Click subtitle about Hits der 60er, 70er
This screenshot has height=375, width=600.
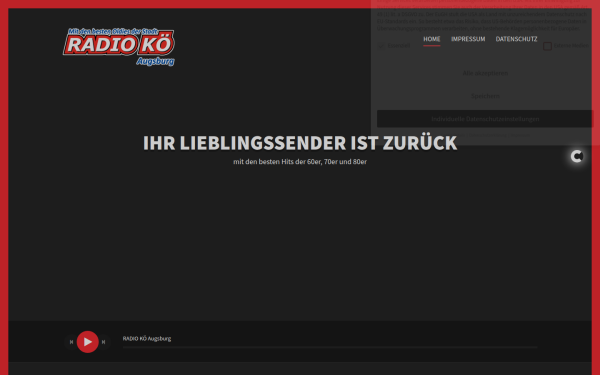click(x=300, y=162)
